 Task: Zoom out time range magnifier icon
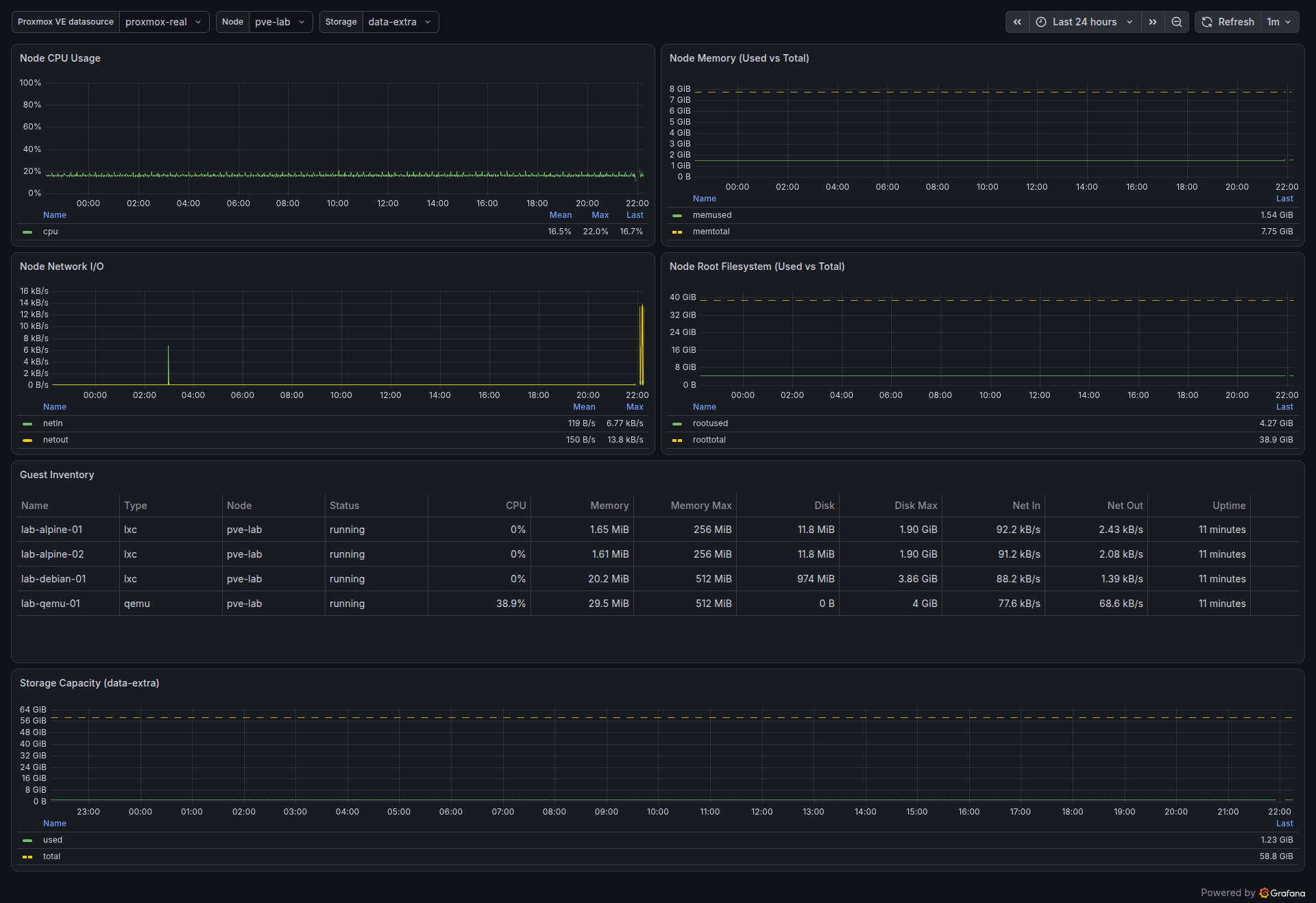[x=1177, y=22]
